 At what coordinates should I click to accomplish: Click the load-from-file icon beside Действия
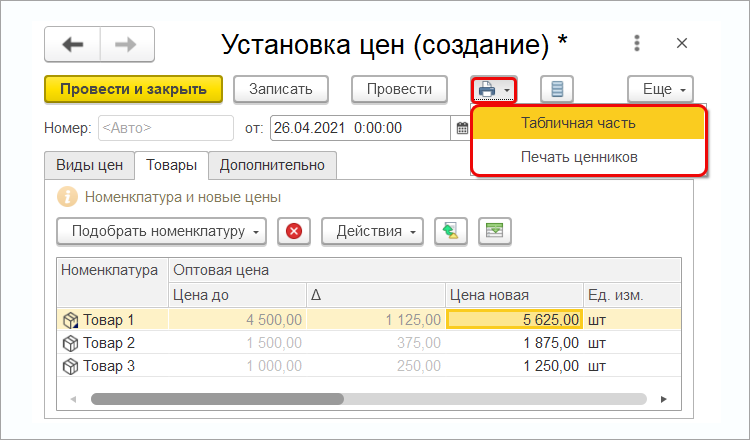pos(451,231)
